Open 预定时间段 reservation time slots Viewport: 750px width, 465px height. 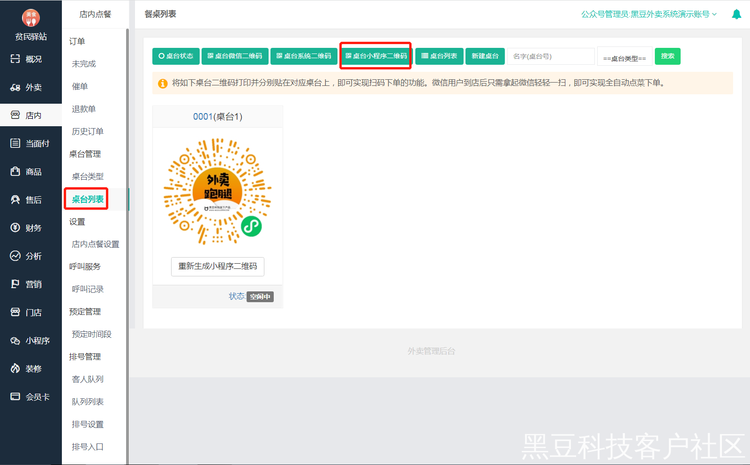click(91, 334)
